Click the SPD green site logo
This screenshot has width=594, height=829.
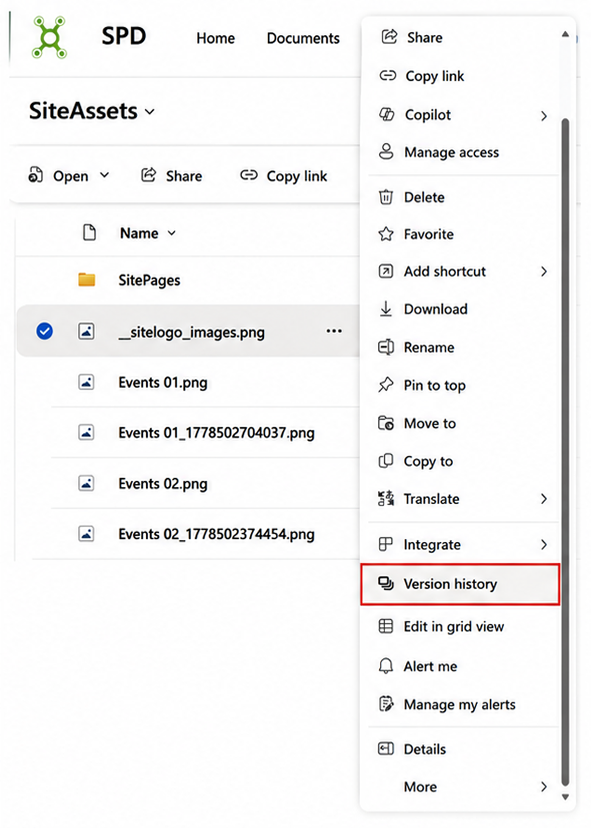49,37
